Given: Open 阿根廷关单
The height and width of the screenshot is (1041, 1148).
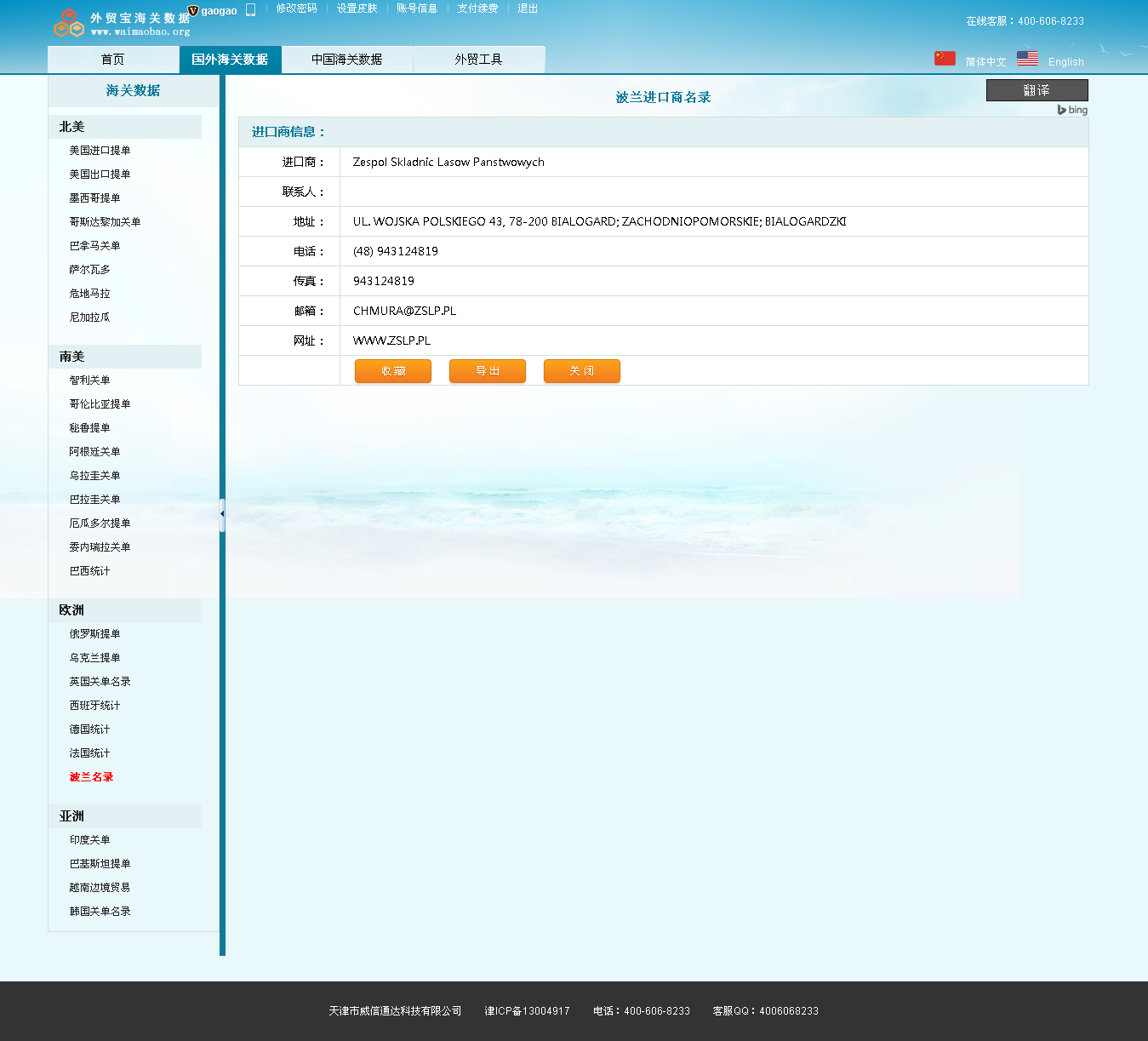Looking at the screenshot, I should tap(94, 452).
